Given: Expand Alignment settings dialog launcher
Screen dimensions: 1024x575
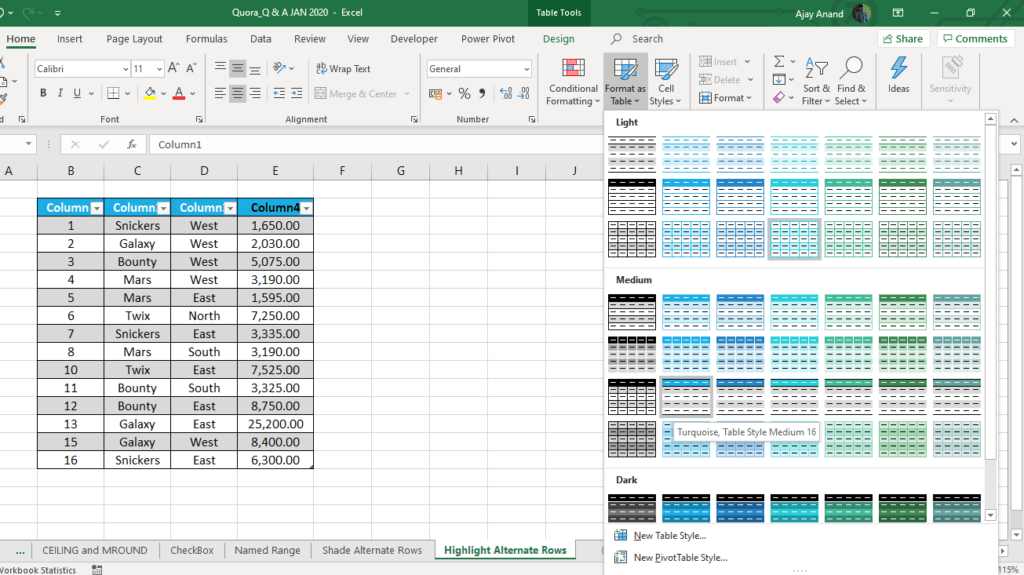Looking at the screenshot, I should (414, 119).
